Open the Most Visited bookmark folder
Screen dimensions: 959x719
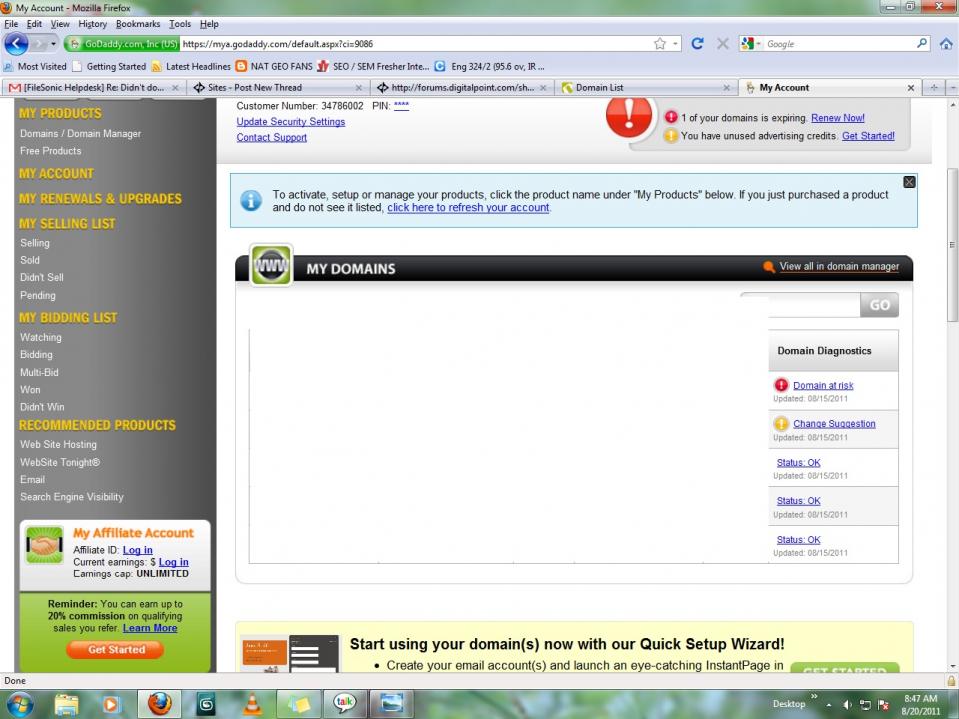tap(35, 66)
